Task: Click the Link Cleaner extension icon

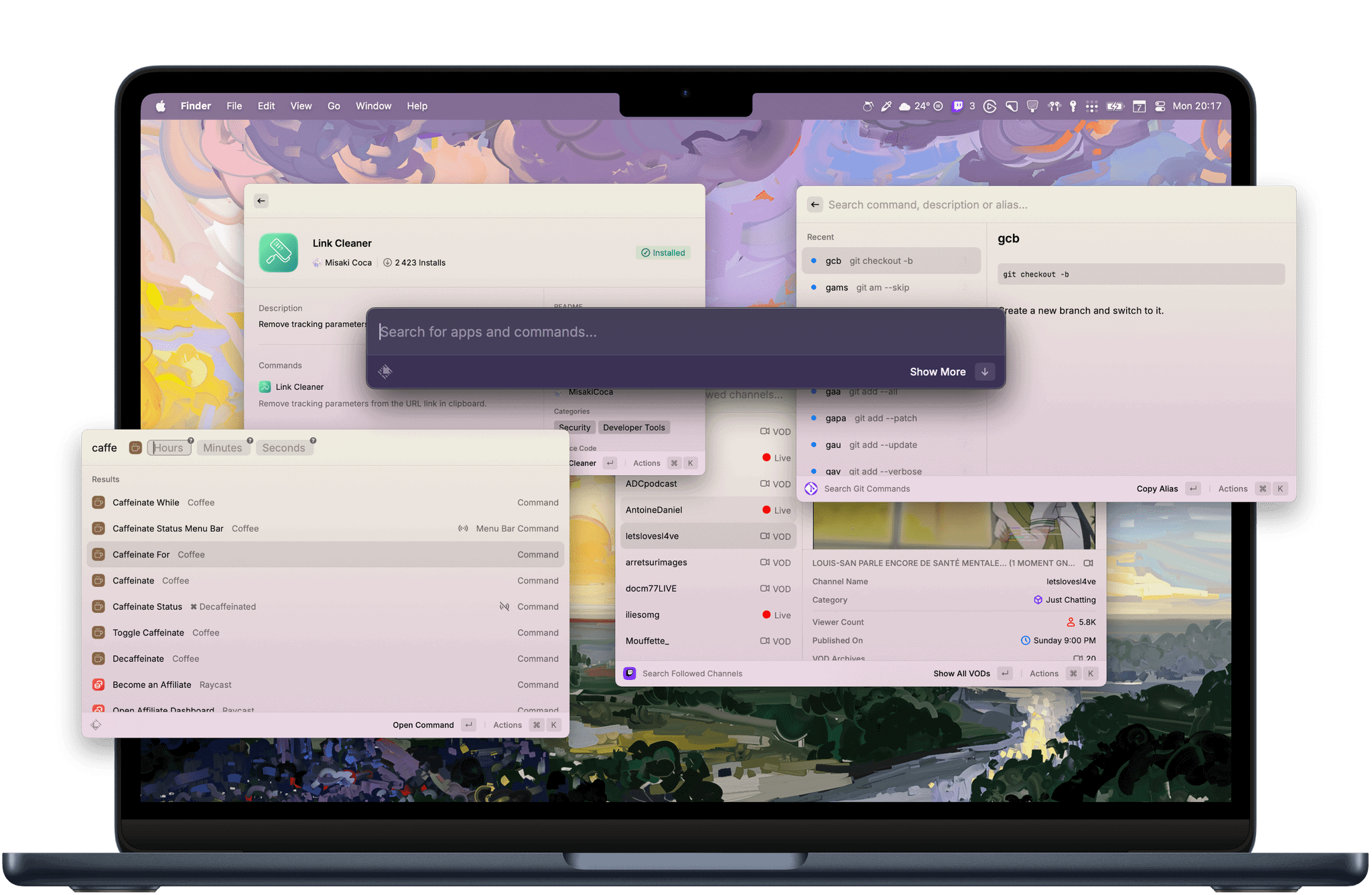Action: tap(279, 253)
